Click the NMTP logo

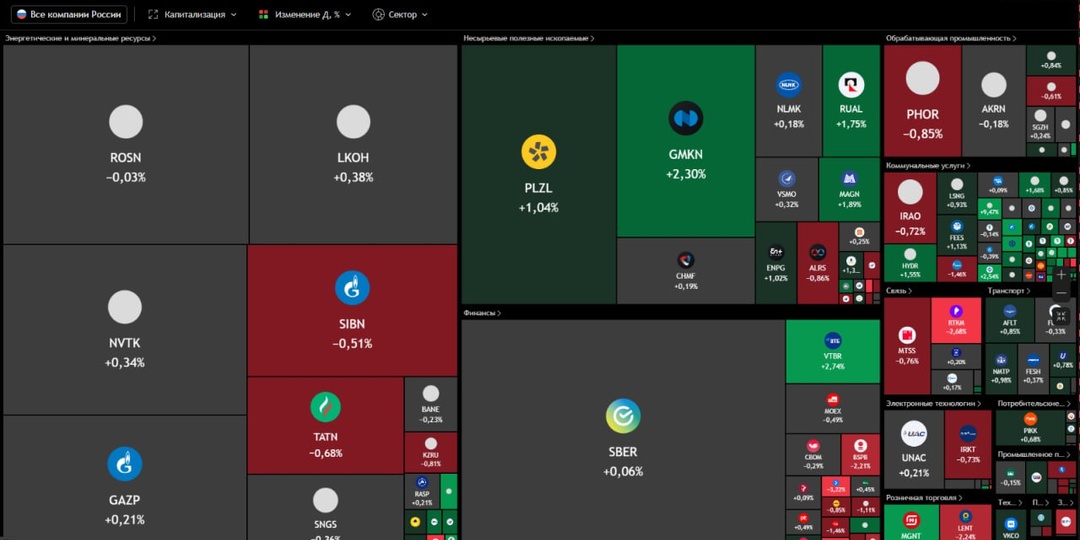click(1001, 360)
